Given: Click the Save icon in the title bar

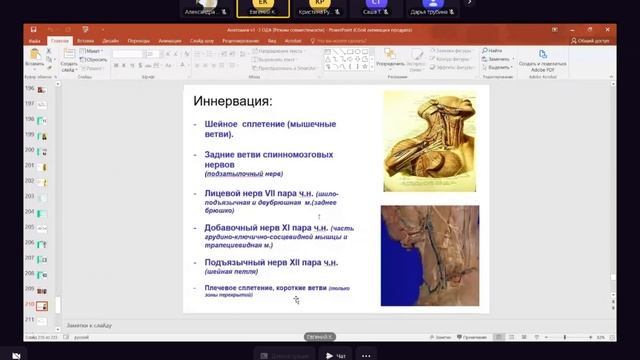Looking at the screenshot, I should coord(33,29).
